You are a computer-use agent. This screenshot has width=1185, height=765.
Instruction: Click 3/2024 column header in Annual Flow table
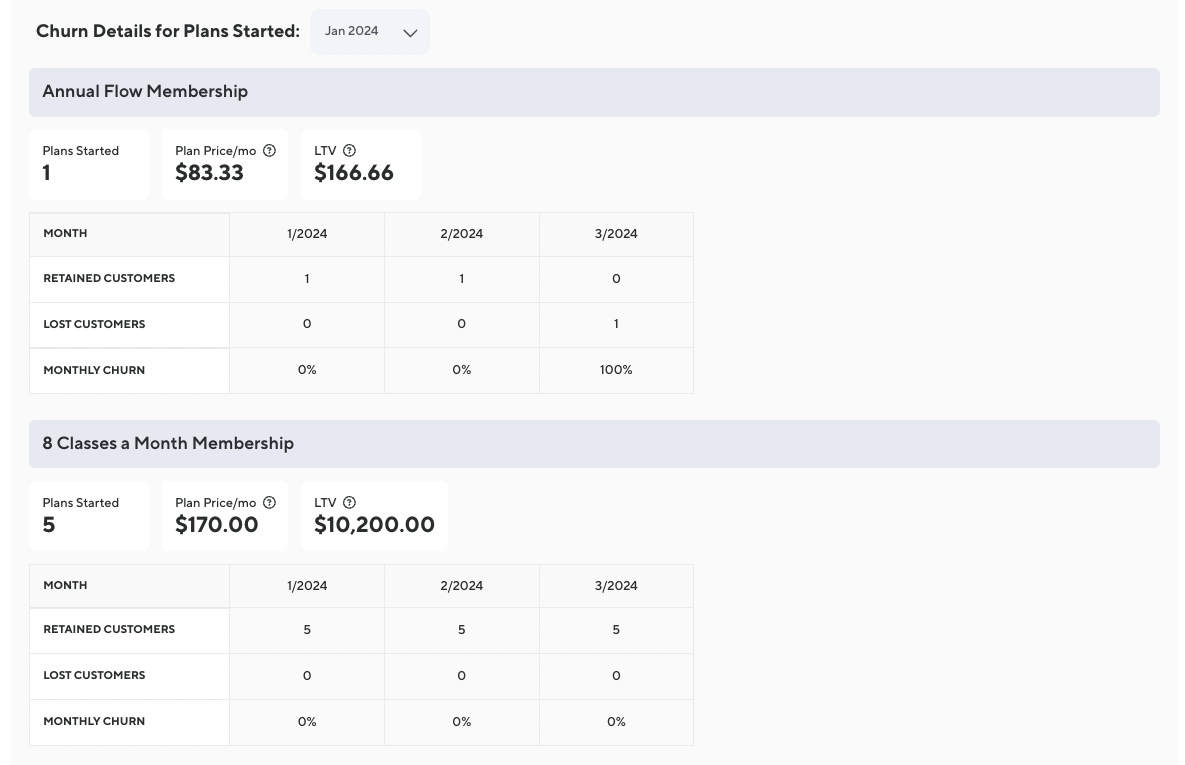(x=616, y=234)
